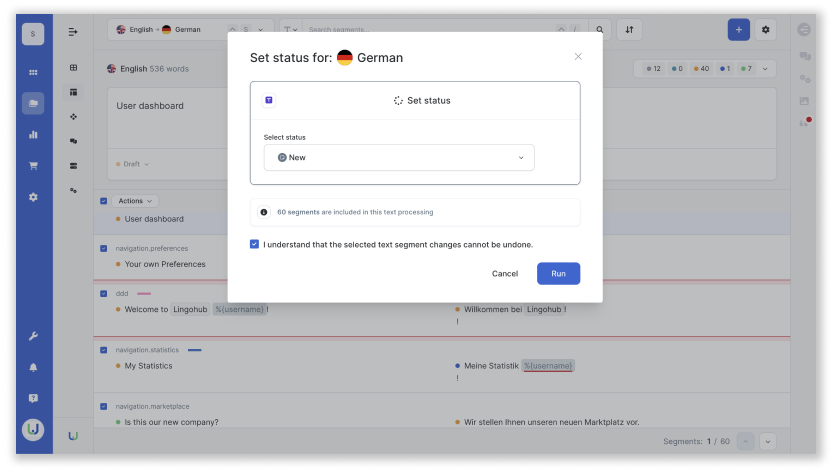The width and height of the screenshot is (832, 470).
Task: Collapse the secondary navigation menu icon
Action: (73, 32)
